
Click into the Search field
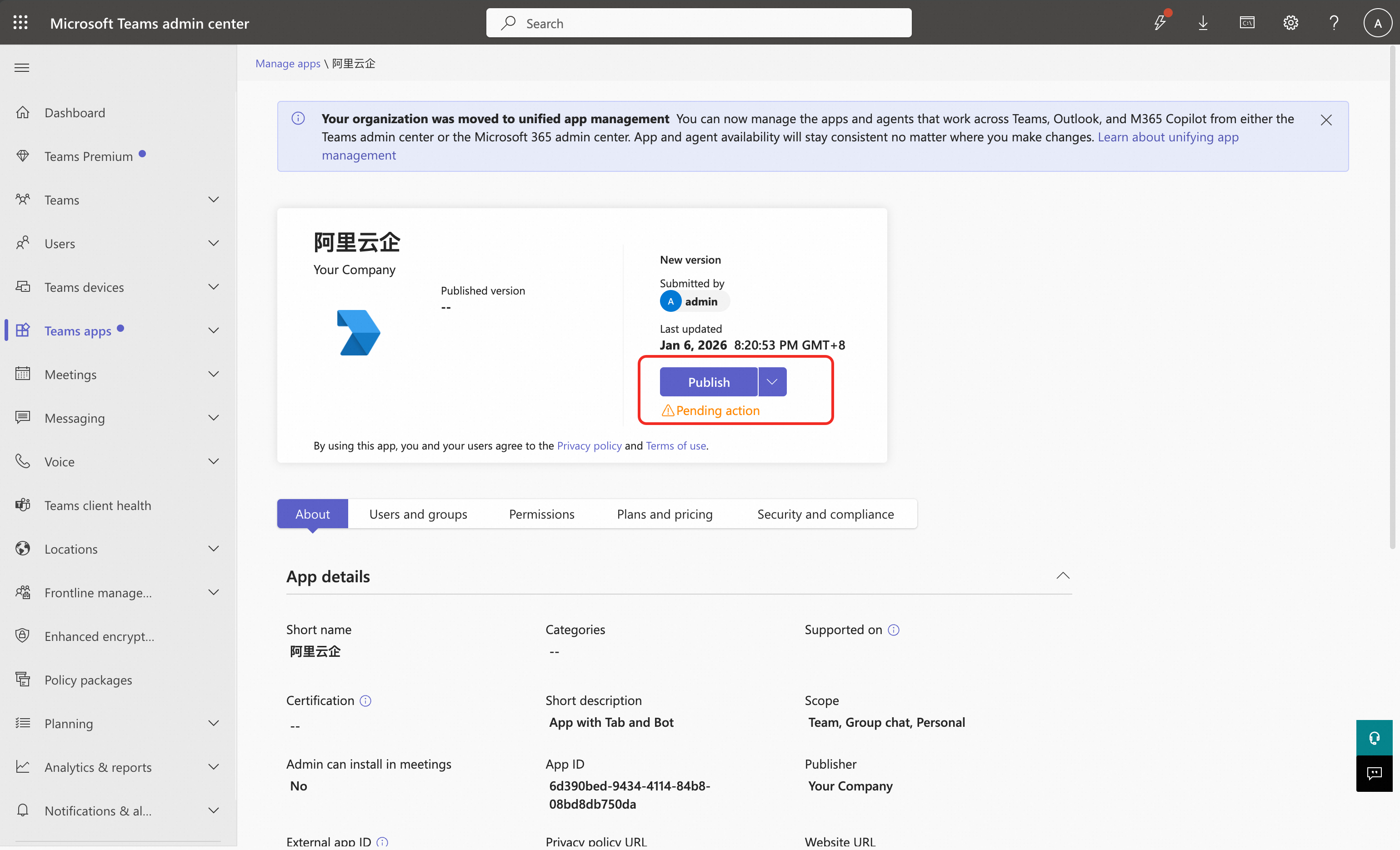(x=699, y=23)
